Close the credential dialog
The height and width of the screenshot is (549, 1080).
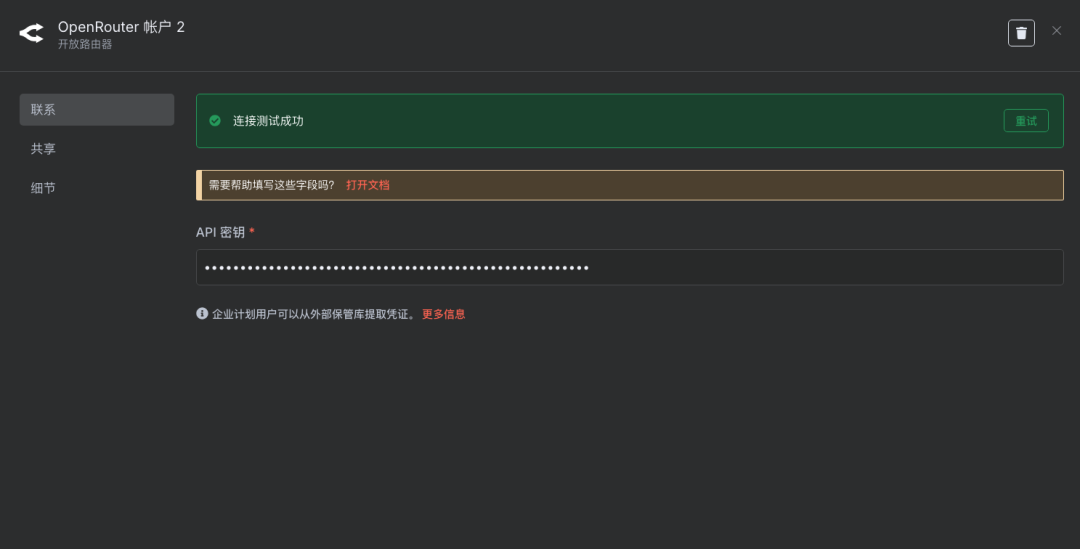[x=1057, y=30]
